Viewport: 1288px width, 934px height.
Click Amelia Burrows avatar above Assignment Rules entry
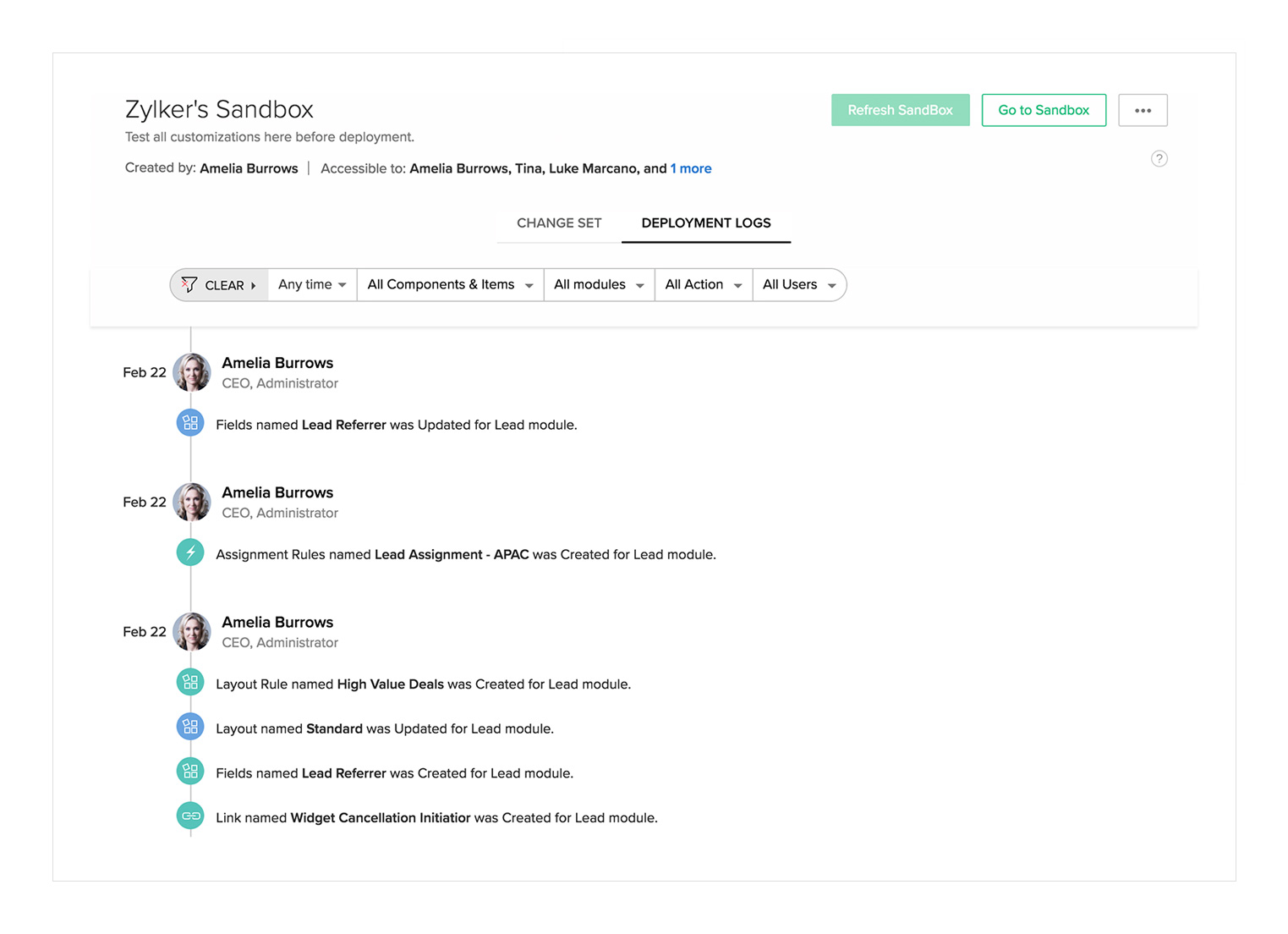tap(192, 503)
